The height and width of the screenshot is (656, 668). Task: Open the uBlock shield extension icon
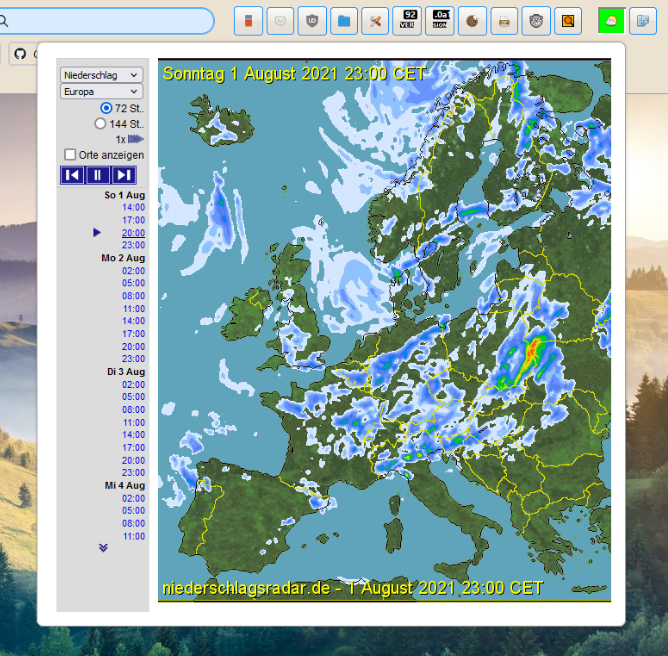tap(313, 21)
